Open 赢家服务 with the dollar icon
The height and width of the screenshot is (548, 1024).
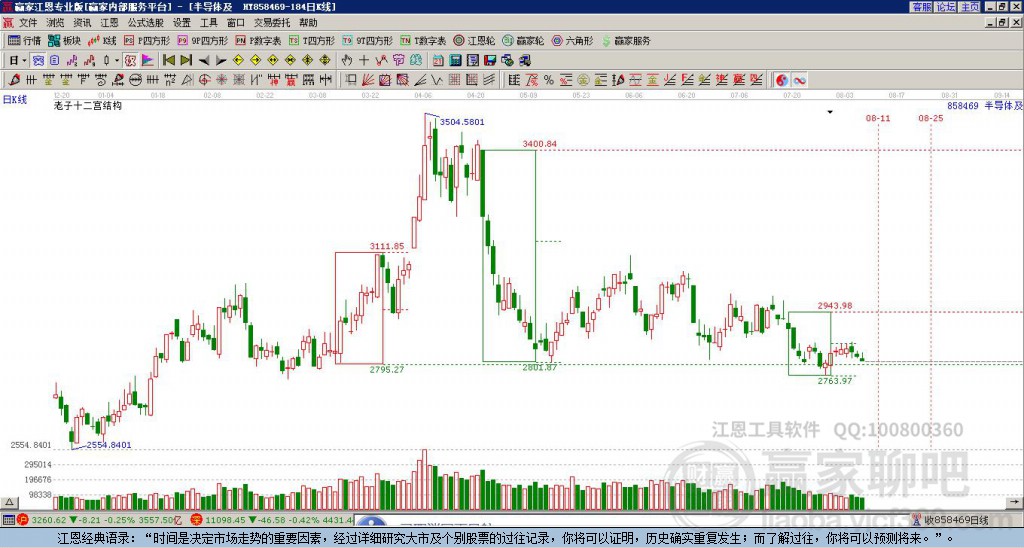click(x=626, y=40)
